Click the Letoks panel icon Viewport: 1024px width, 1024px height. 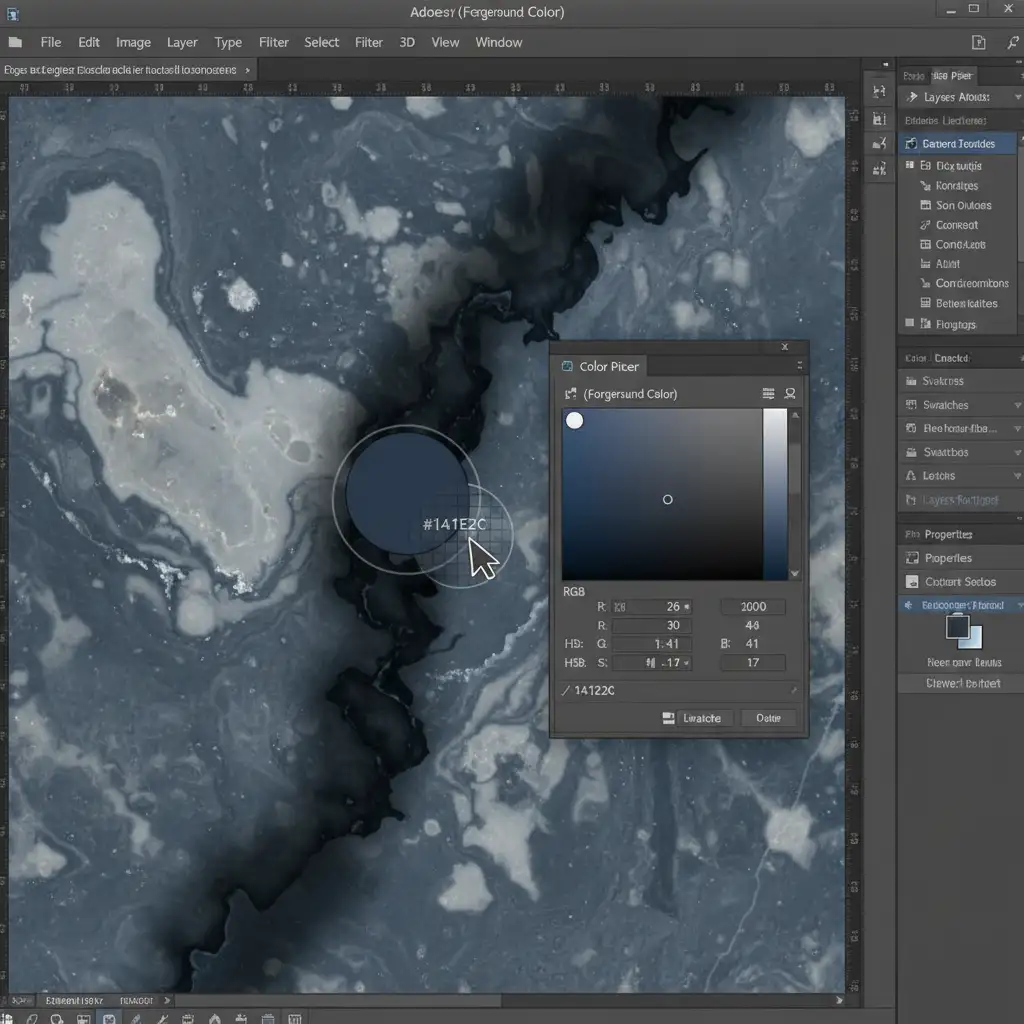point(911,476)
